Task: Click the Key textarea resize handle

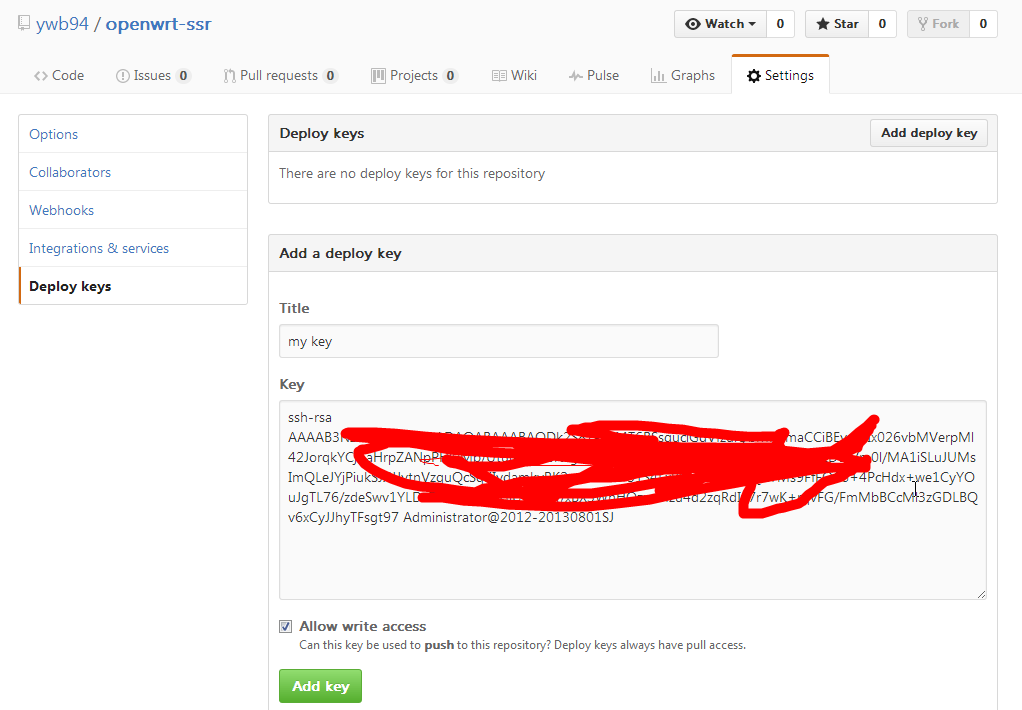Action: coord(982,594)
